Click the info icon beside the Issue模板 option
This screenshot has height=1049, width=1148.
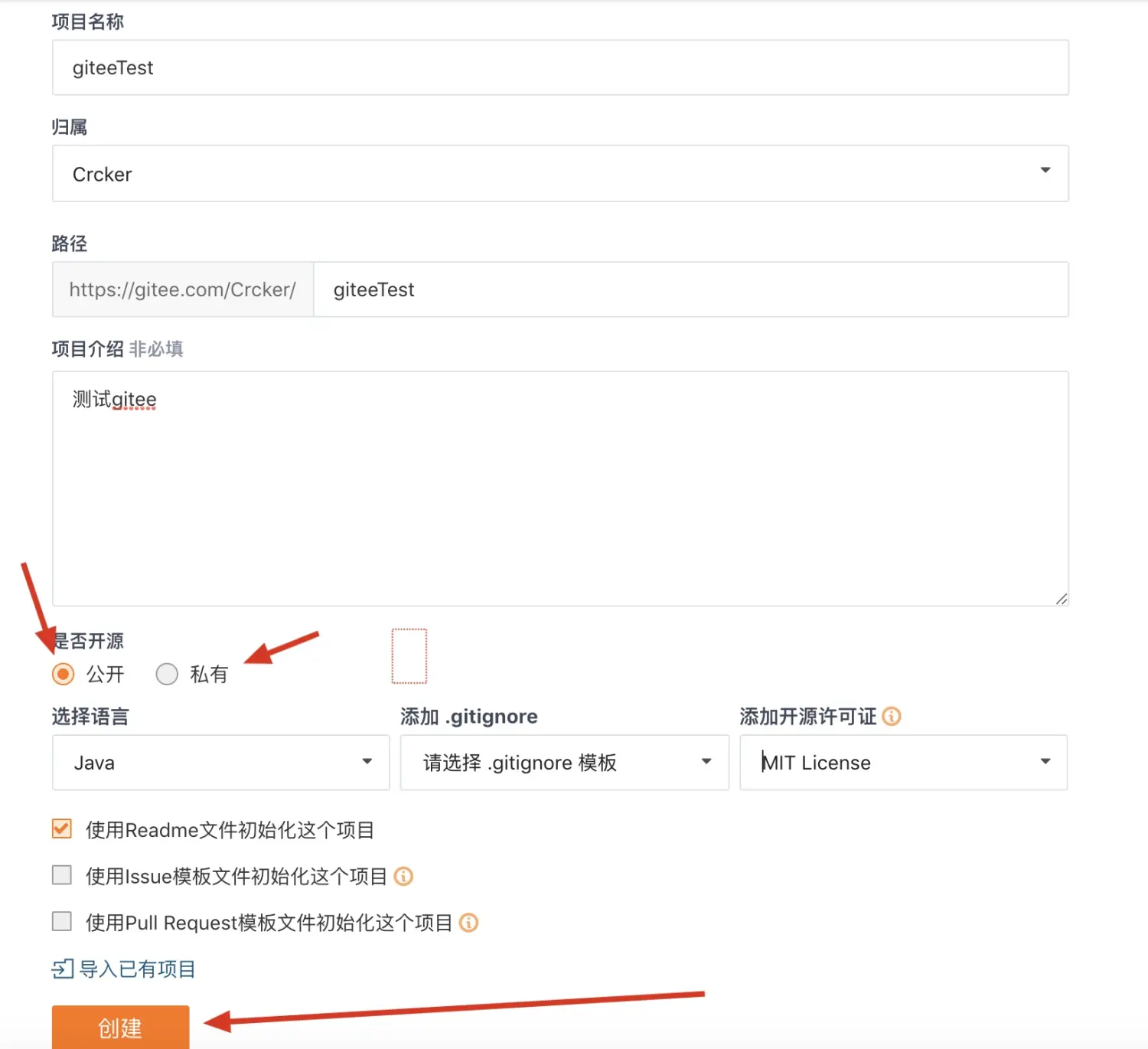pyautogui.click(x=403, y=876)
